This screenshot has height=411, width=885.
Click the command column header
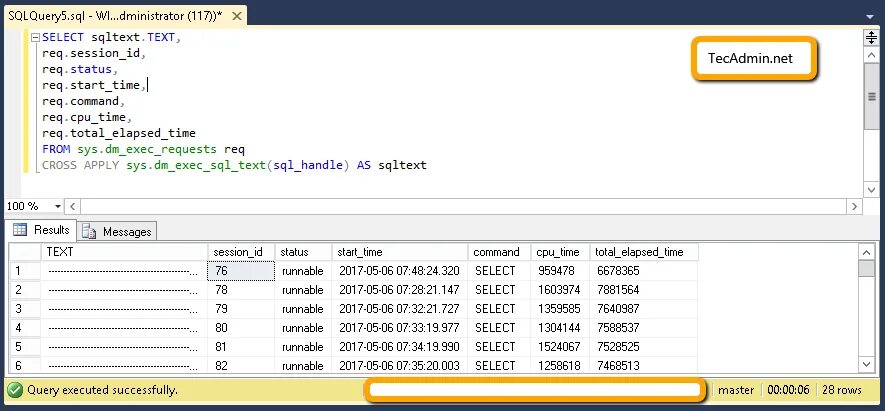pos(500,252)
